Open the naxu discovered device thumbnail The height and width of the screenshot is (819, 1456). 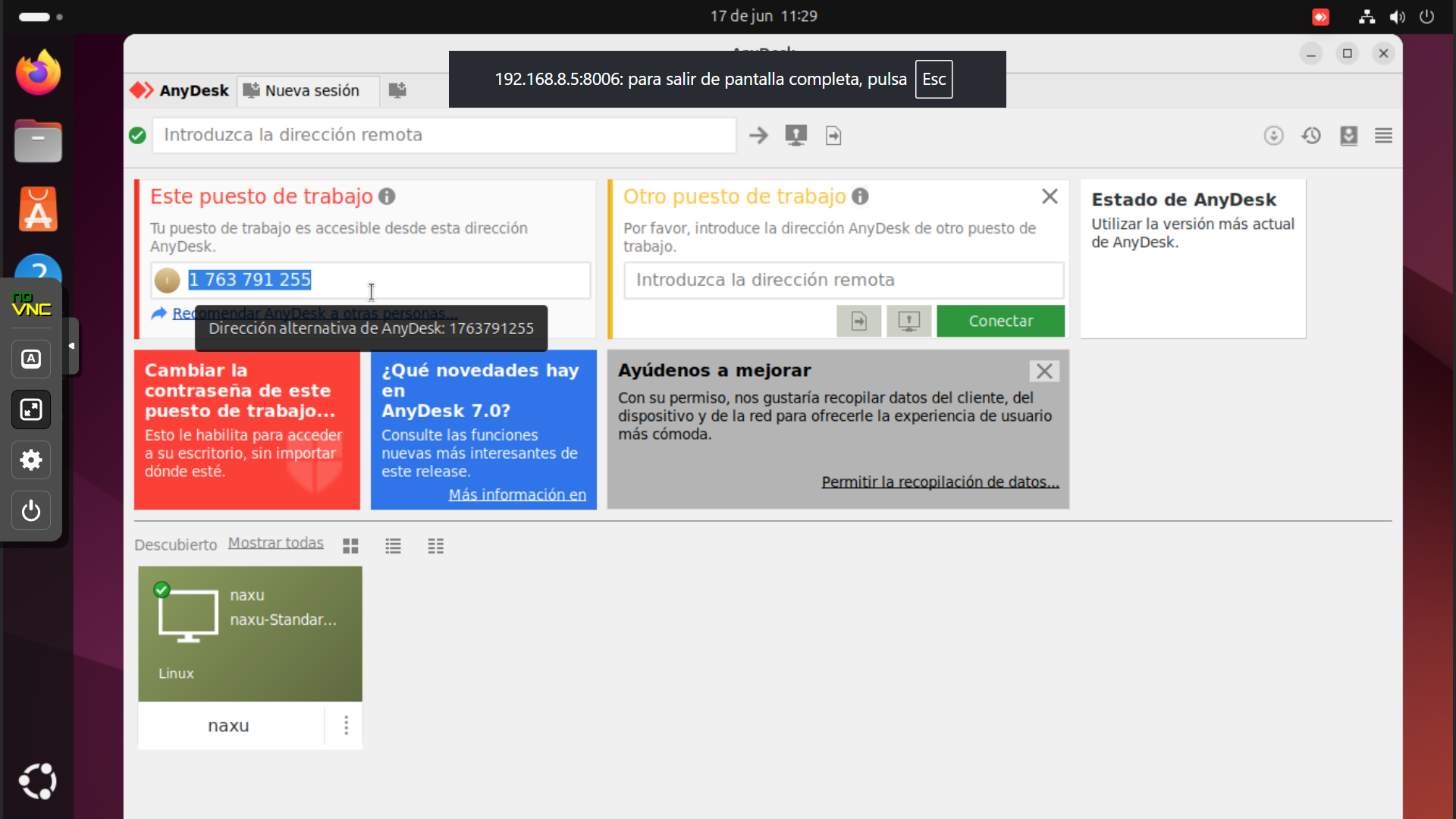coord(249,633)
